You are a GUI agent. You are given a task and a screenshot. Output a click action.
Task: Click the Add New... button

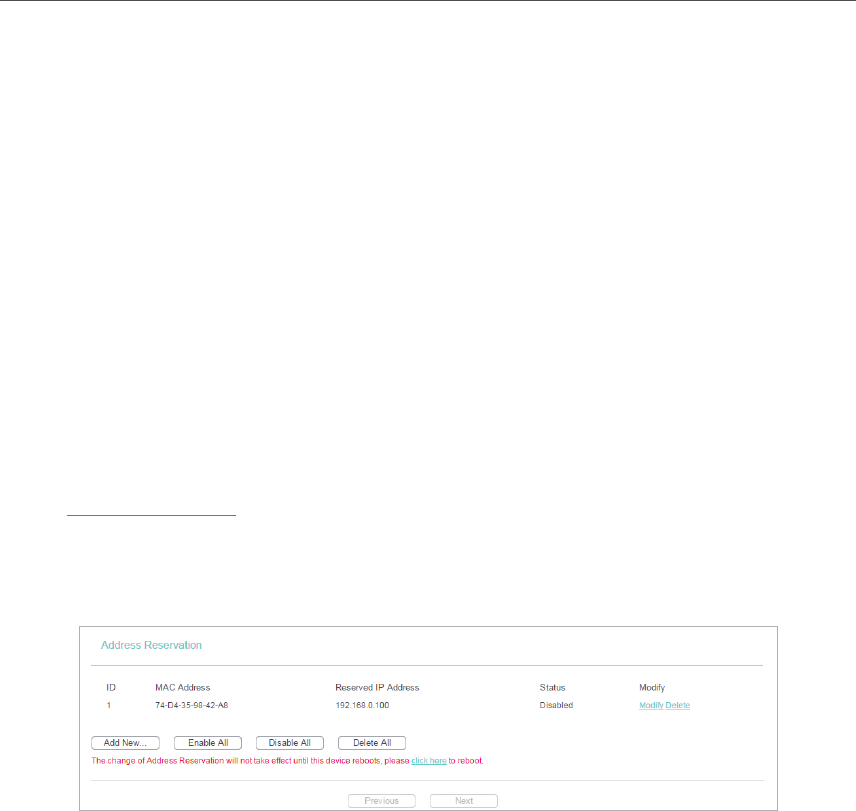(x=125, y=743)
